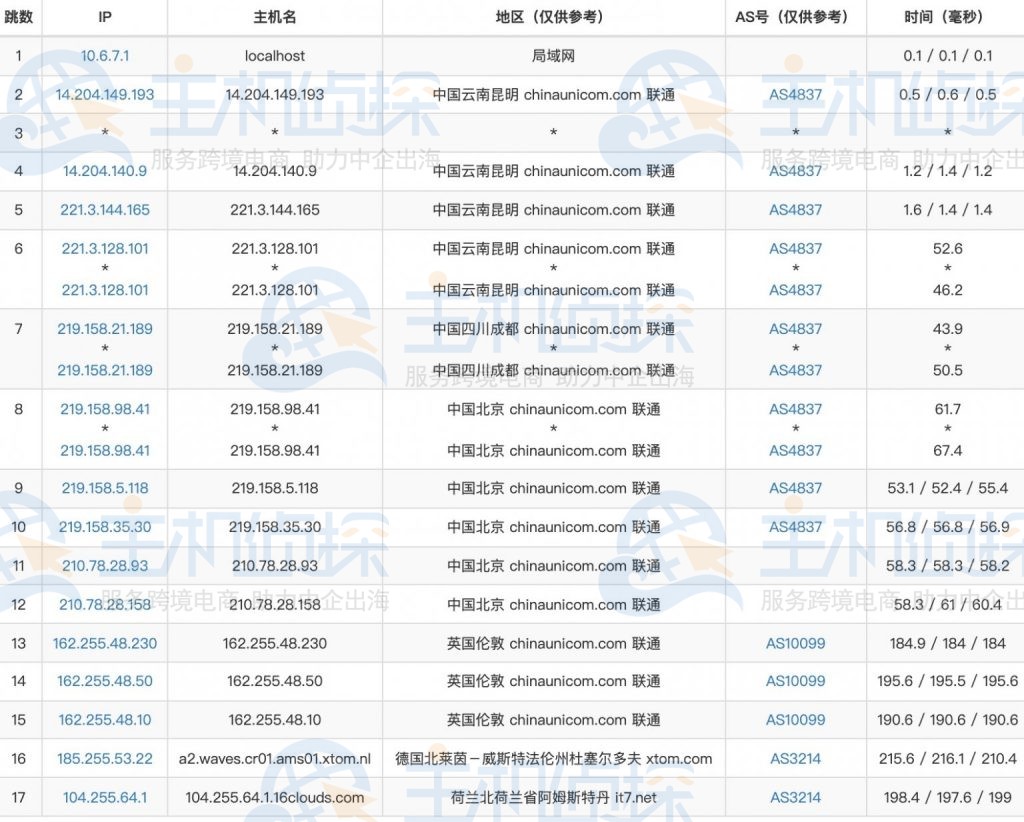This screenshot has width=1024, height=822.
Task: Click the 主机名 column header
Action: click(x=273, y=15)
